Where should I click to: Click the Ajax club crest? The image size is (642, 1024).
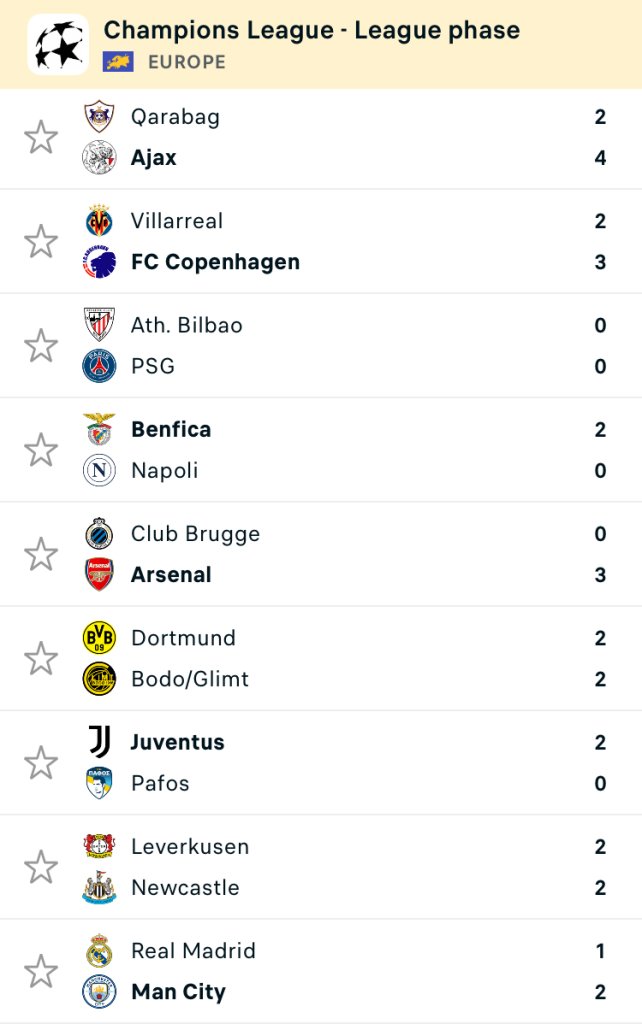(x=99, y=158)
